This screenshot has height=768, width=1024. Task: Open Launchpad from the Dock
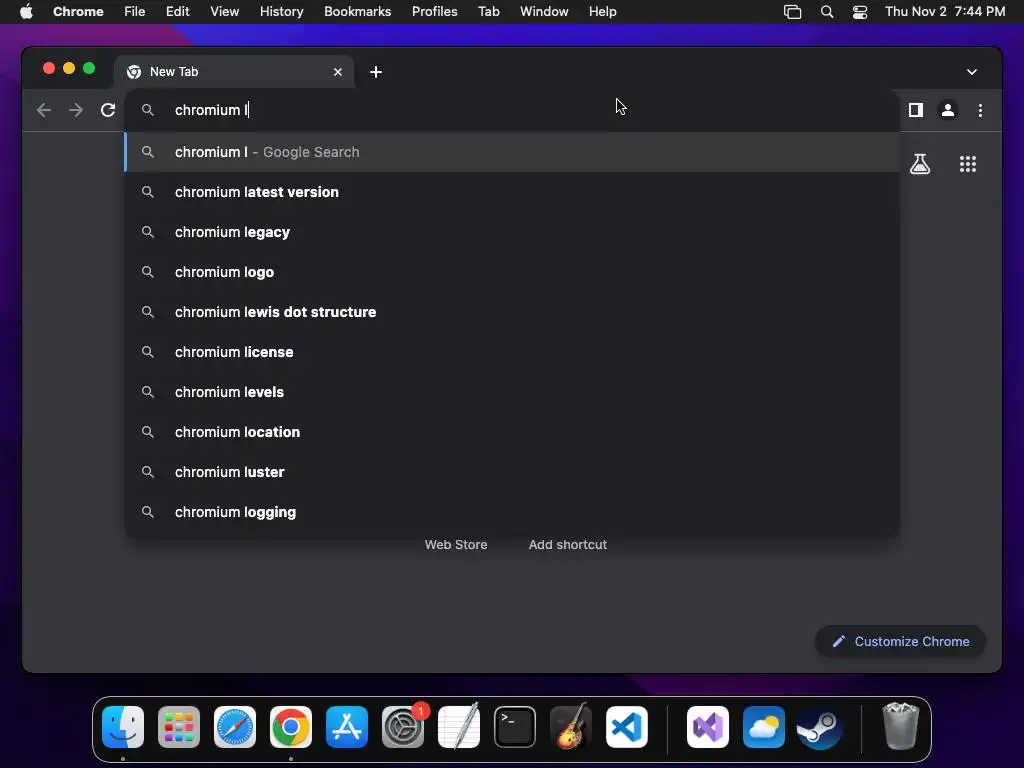[179, 727]
